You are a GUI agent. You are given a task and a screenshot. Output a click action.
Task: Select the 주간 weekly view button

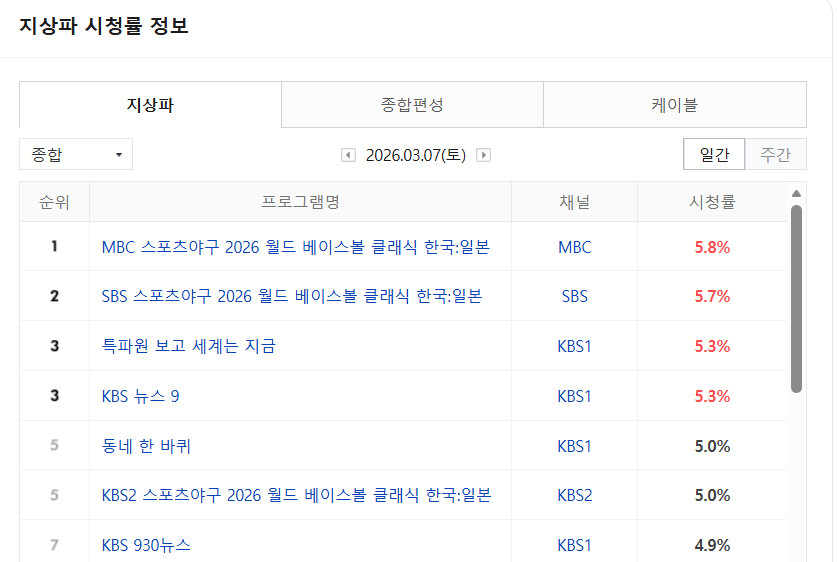click(775, 155)
